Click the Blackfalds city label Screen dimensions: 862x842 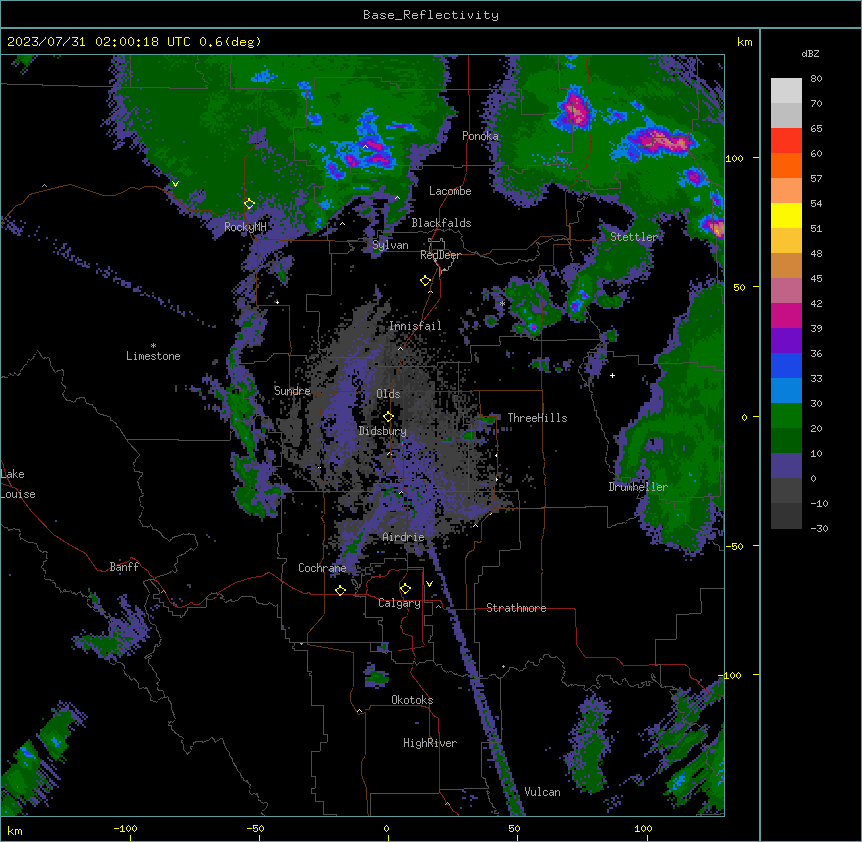point(441,223)
